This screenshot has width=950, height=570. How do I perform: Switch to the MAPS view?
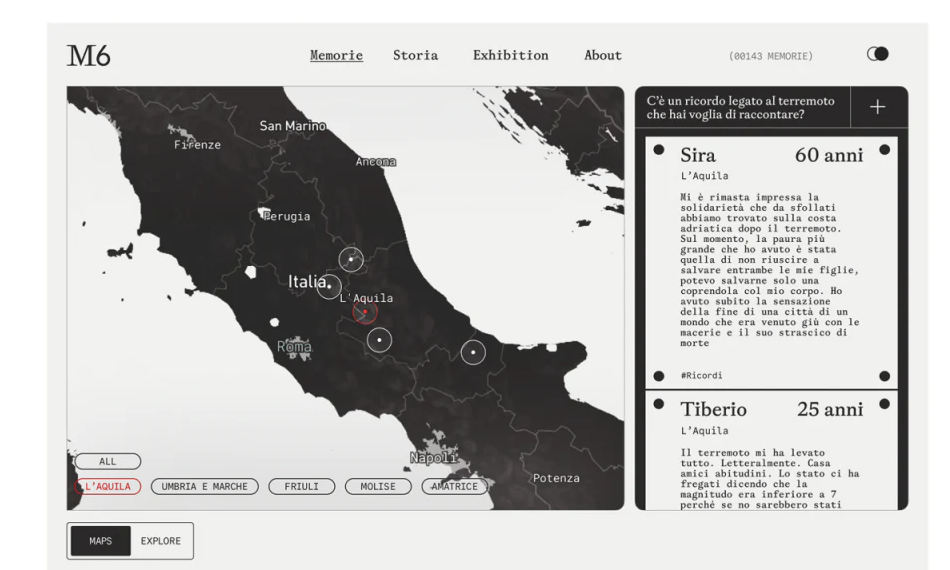(101, 541)
